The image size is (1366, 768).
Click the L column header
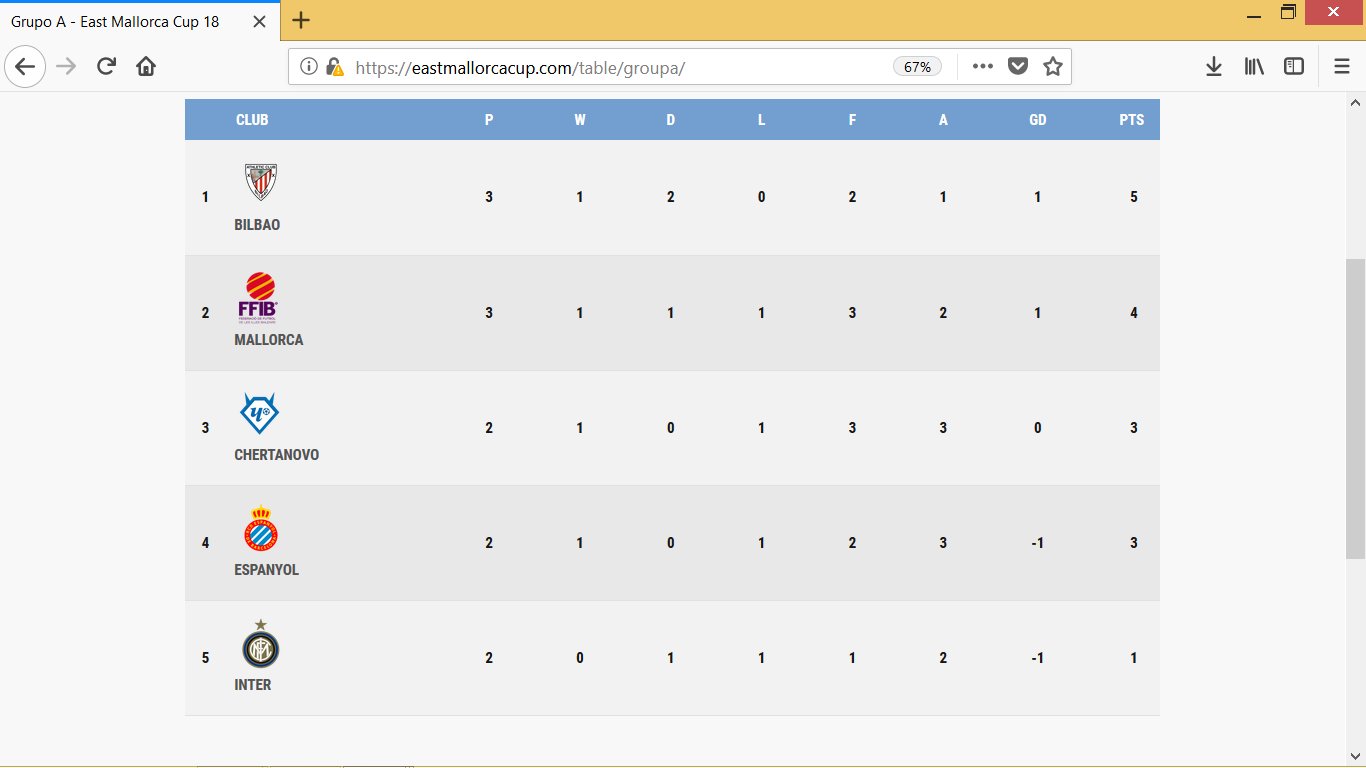point(761,120)
